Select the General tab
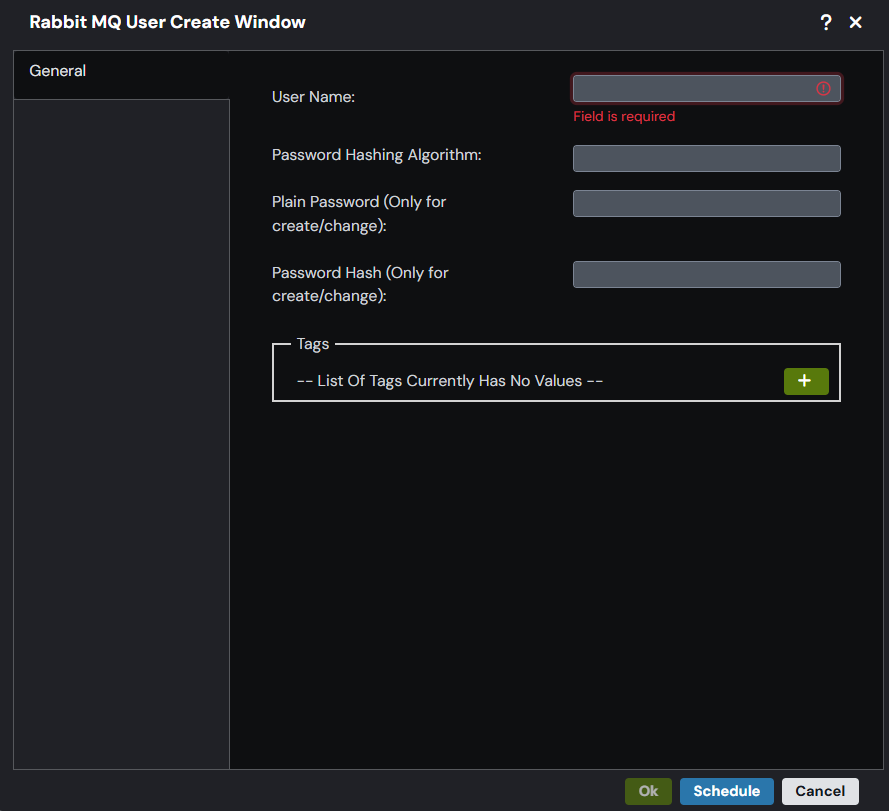This screenshot has height=811, width=889. pos(121,74)
